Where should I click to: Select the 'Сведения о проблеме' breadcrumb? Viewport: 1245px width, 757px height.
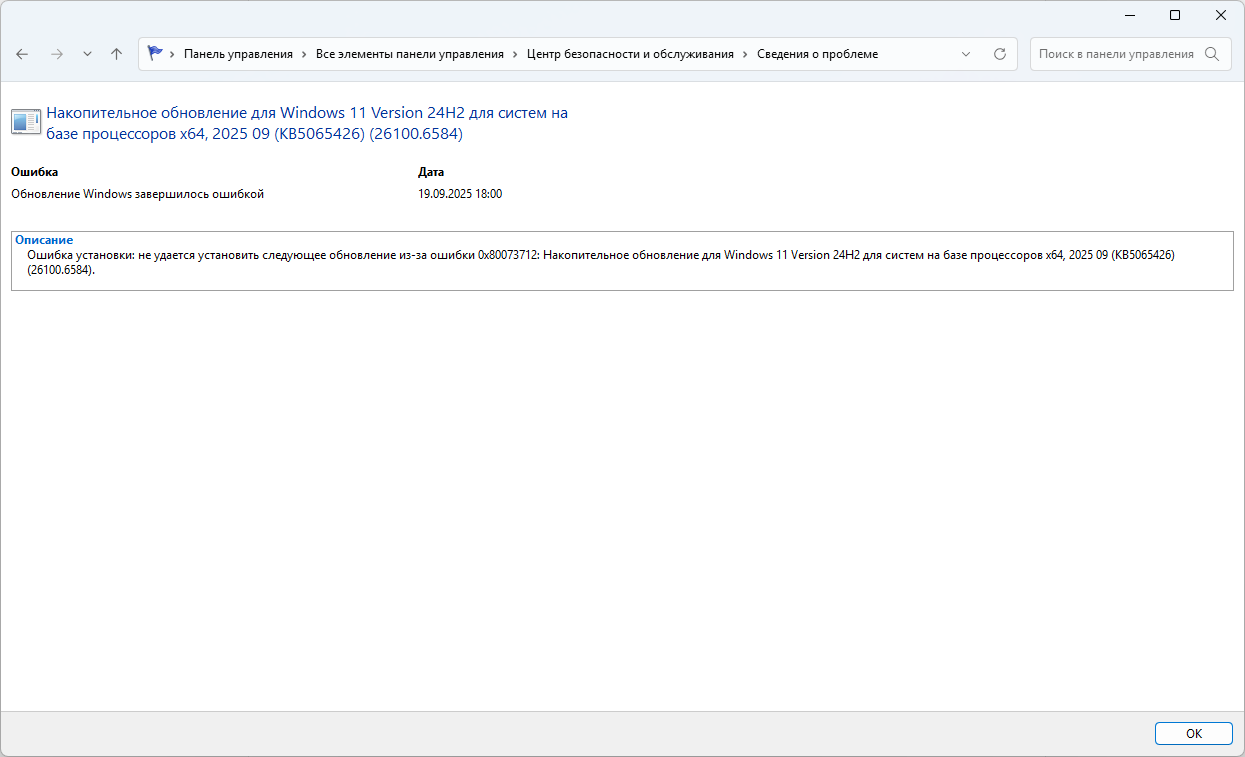tap(817, 54)
